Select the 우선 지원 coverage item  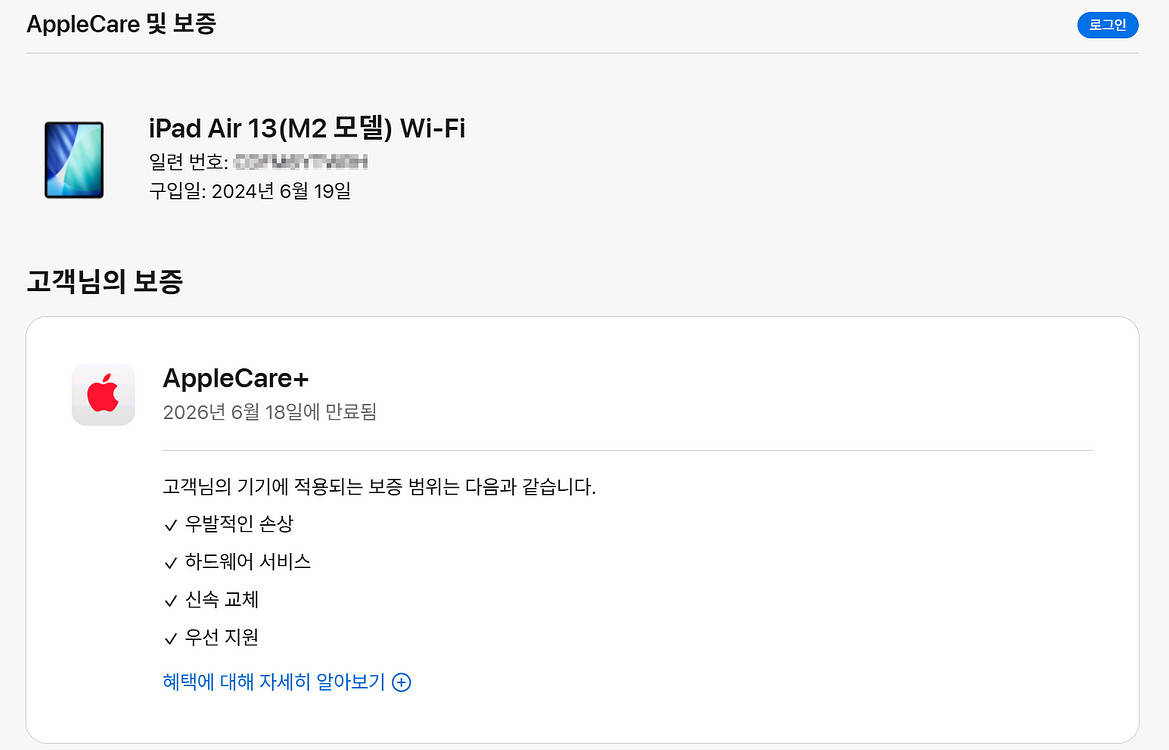[222, 637]
